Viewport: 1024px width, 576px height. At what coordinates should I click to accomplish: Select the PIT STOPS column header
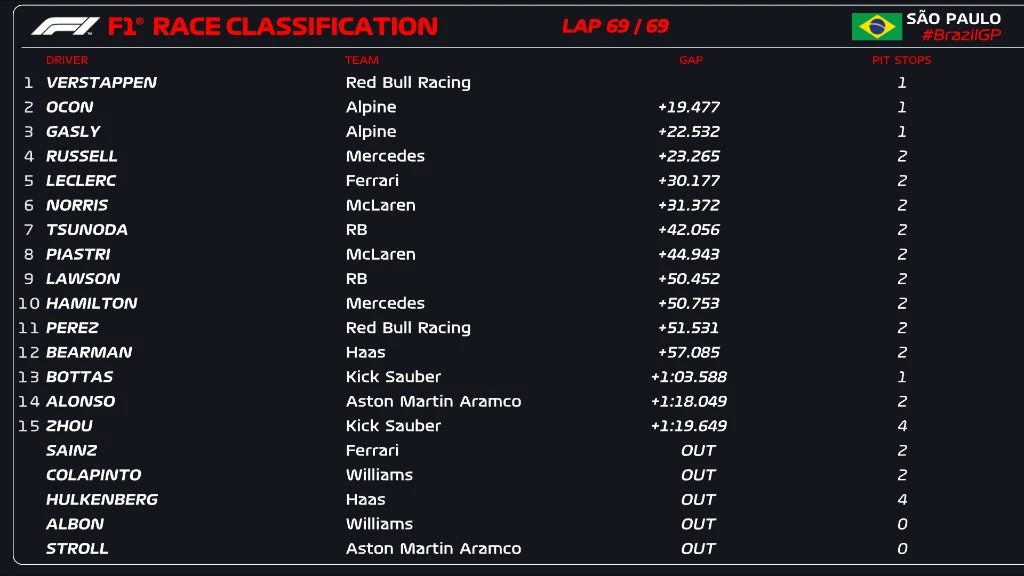point(901,60)
